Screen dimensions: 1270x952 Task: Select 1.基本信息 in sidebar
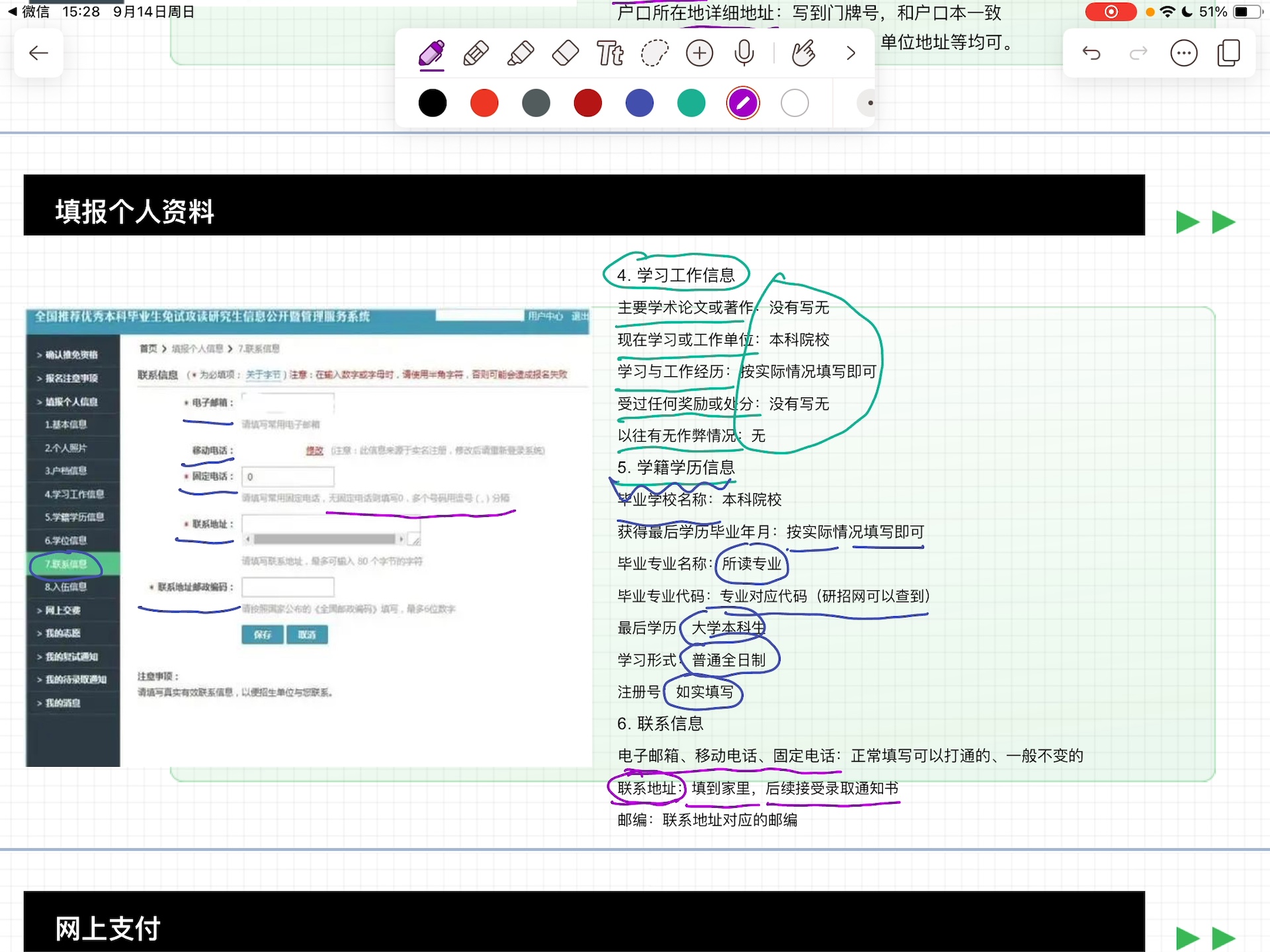[66, 424]
